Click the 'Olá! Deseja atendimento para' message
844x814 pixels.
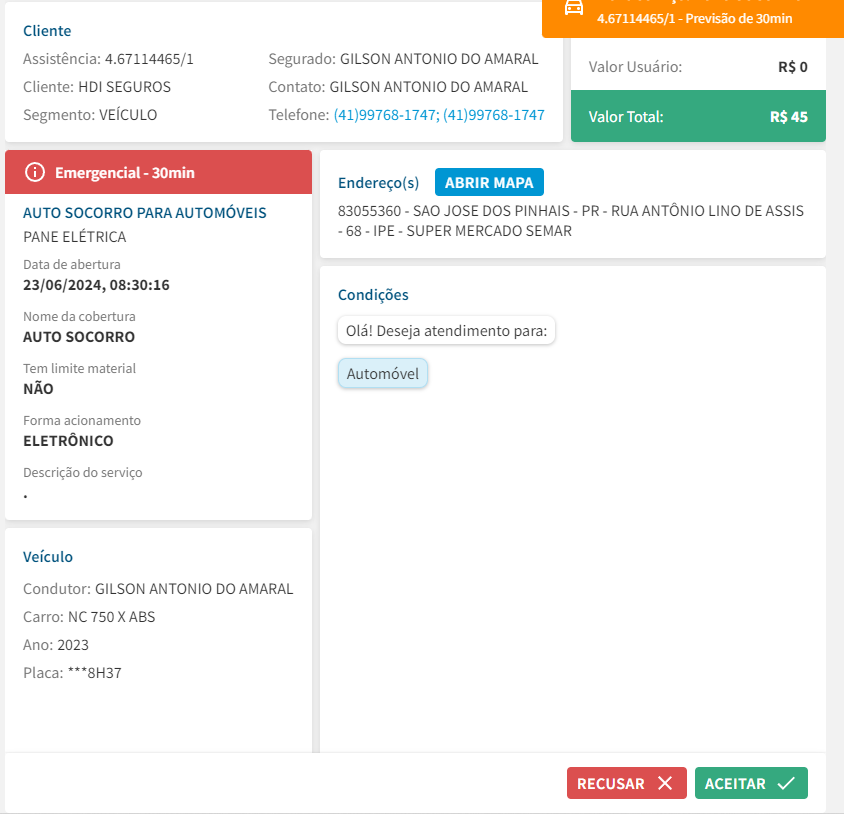point(446,331)
